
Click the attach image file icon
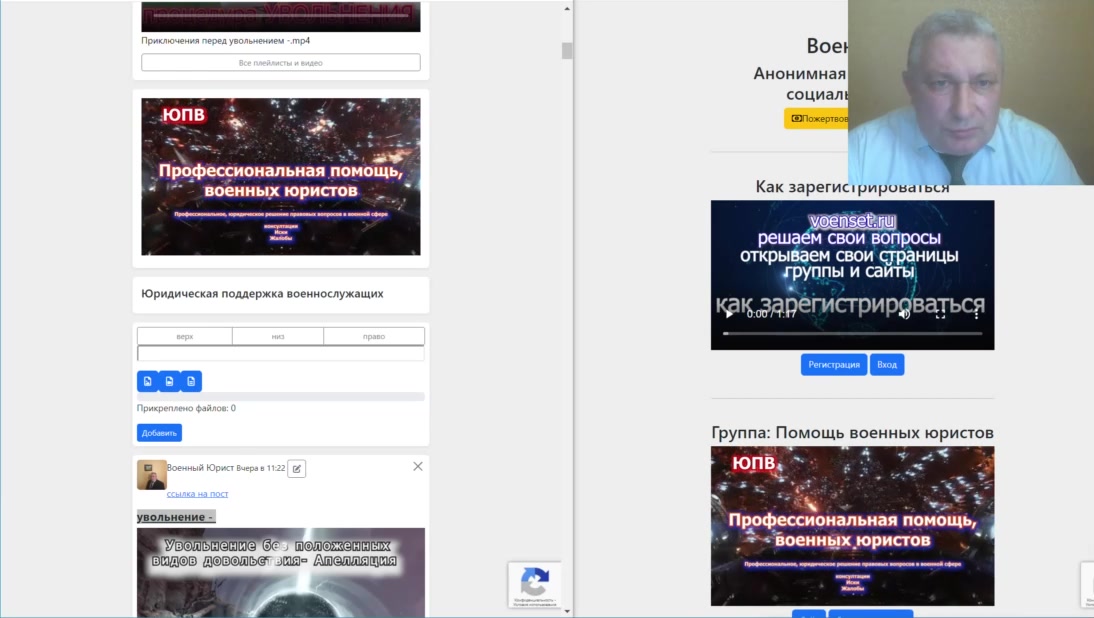point(147,381)
